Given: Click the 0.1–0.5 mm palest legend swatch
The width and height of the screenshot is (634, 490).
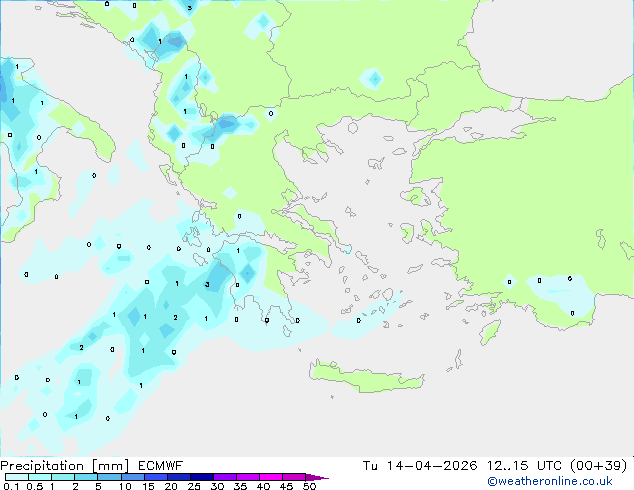Looking at the screenshot, I should (x=17, y=477).
